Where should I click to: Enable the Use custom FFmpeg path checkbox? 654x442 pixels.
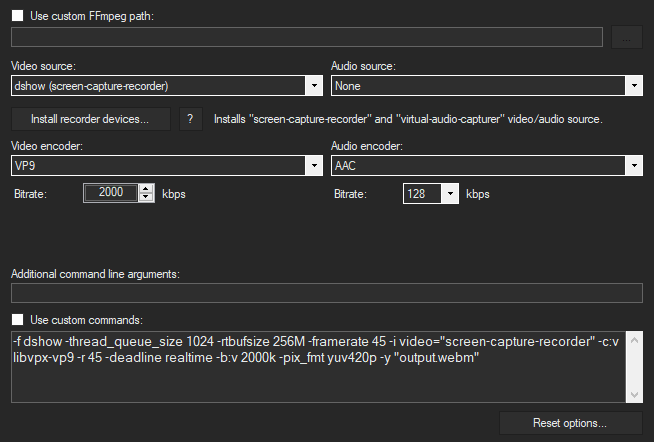pos(18,17)
